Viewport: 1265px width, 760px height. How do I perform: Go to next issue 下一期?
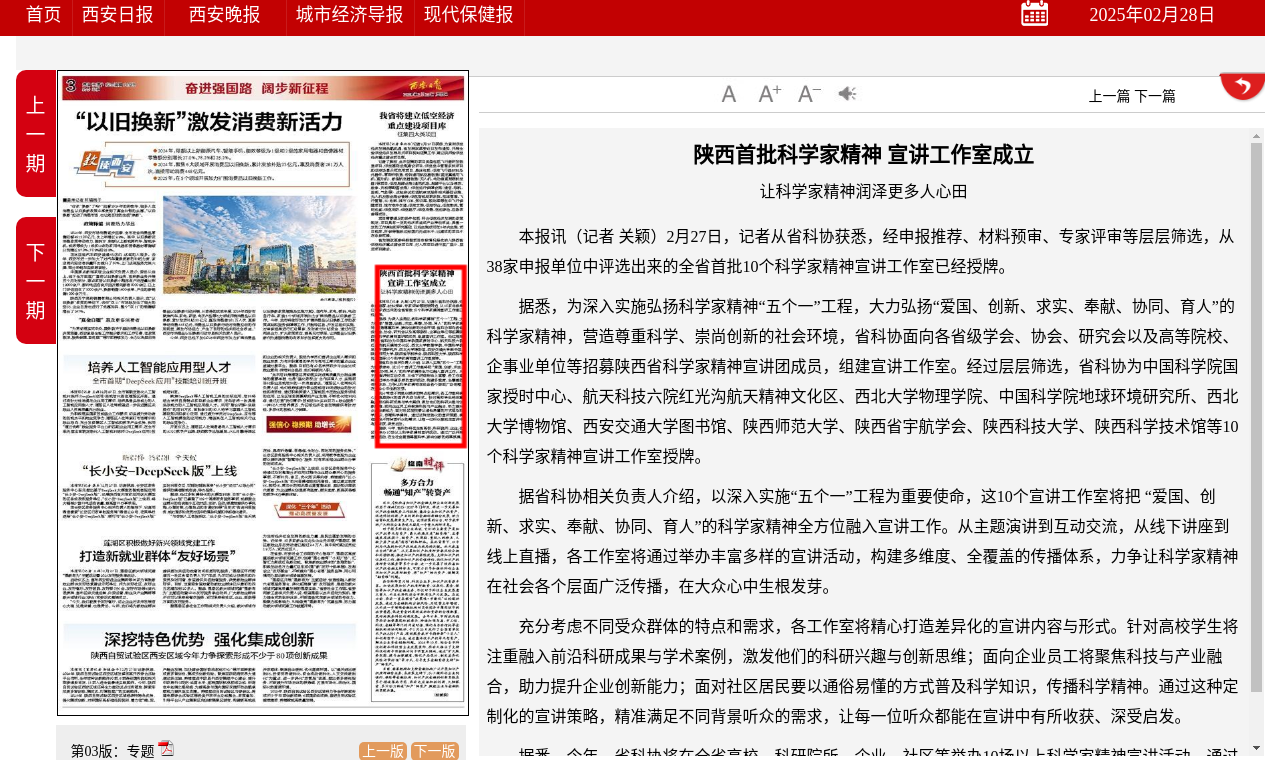[x=36, y=281]
